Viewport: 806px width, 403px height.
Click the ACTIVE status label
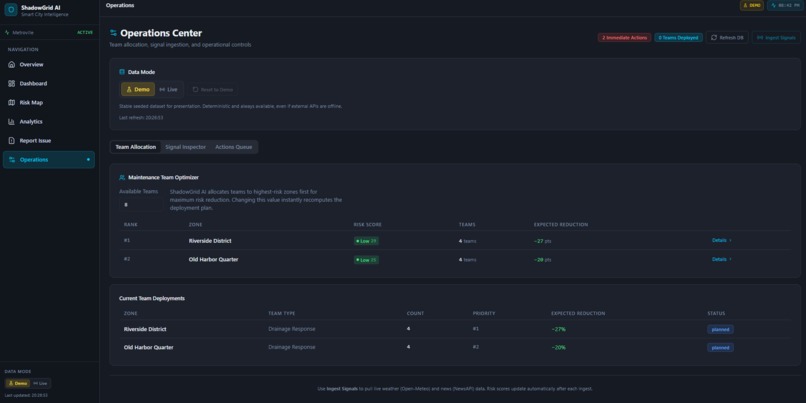pyautogui.click(x=85, y=32)
